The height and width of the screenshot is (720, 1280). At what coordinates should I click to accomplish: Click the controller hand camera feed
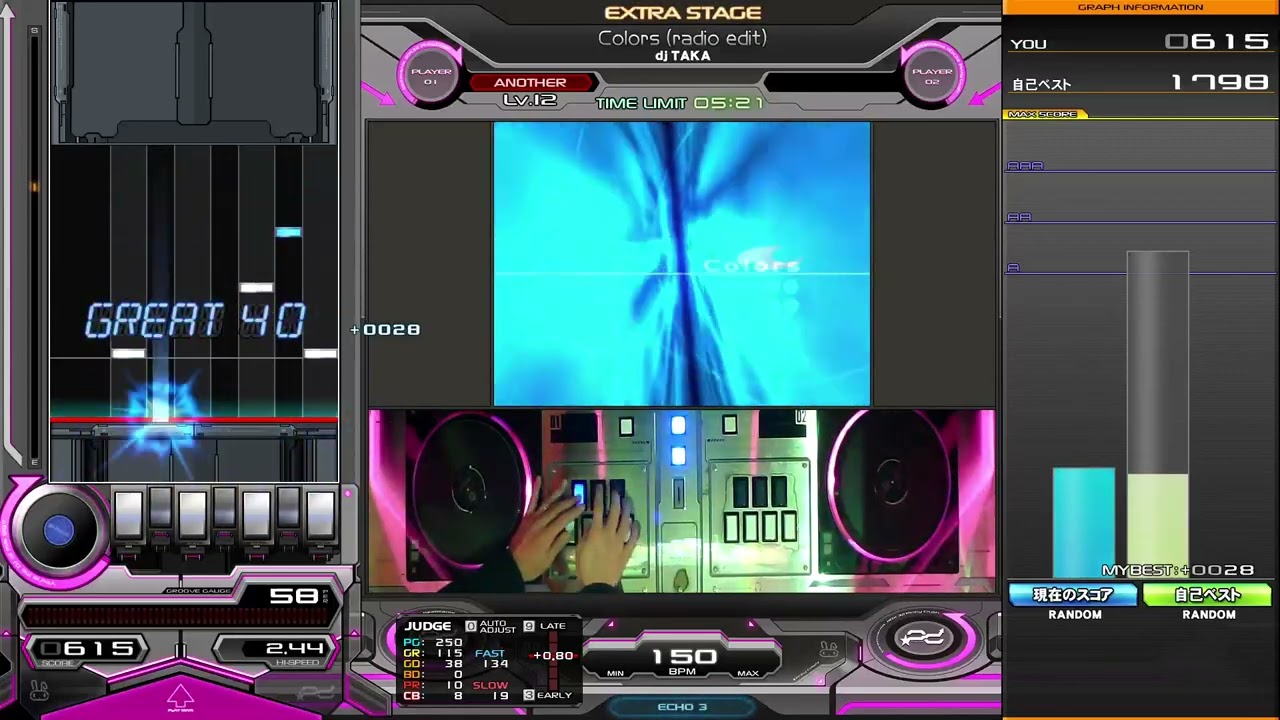click(682, 500)
